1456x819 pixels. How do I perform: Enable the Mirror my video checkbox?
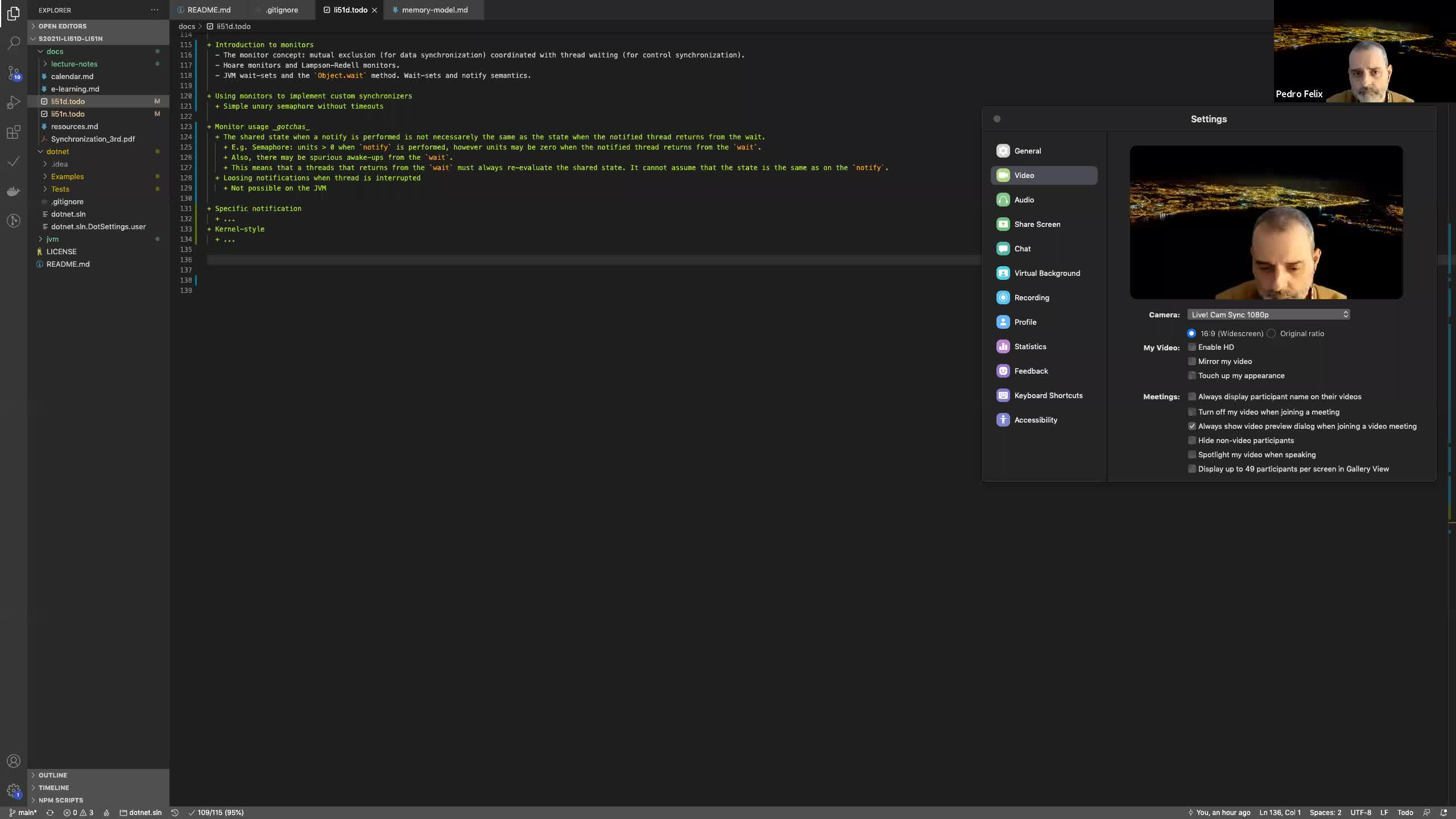coord(1192,361)
